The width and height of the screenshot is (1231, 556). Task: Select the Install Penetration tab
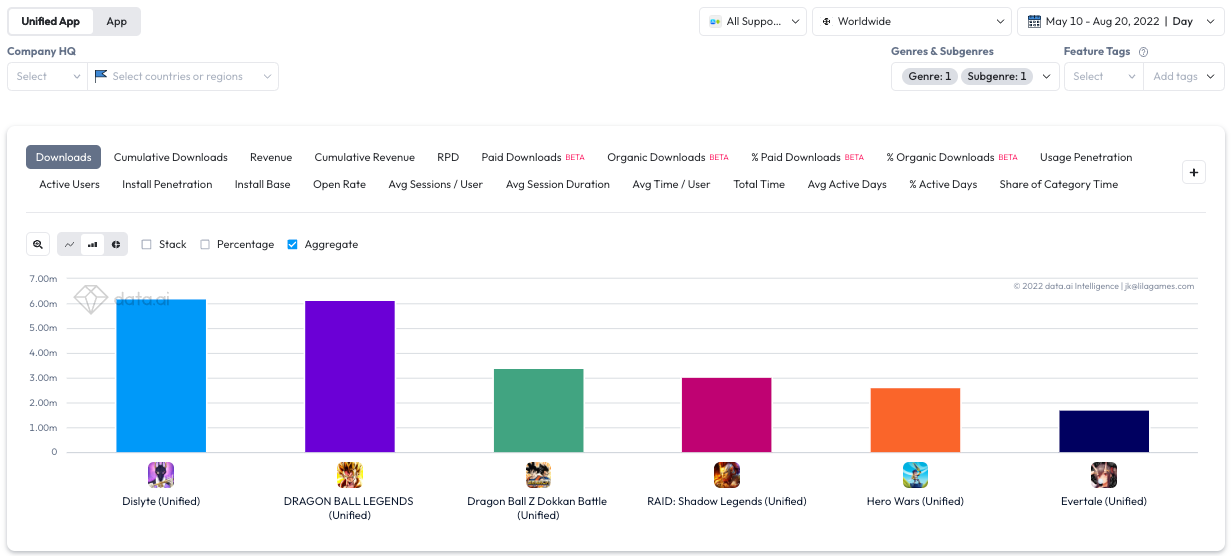click(x=167, y=184)
